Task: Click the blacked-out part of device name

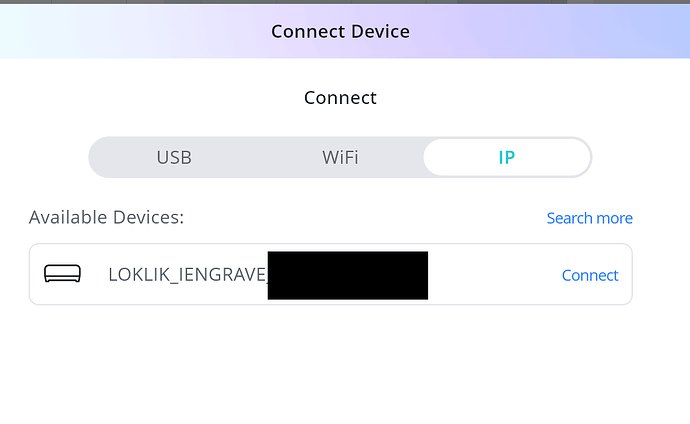Action: pos(348,275)
